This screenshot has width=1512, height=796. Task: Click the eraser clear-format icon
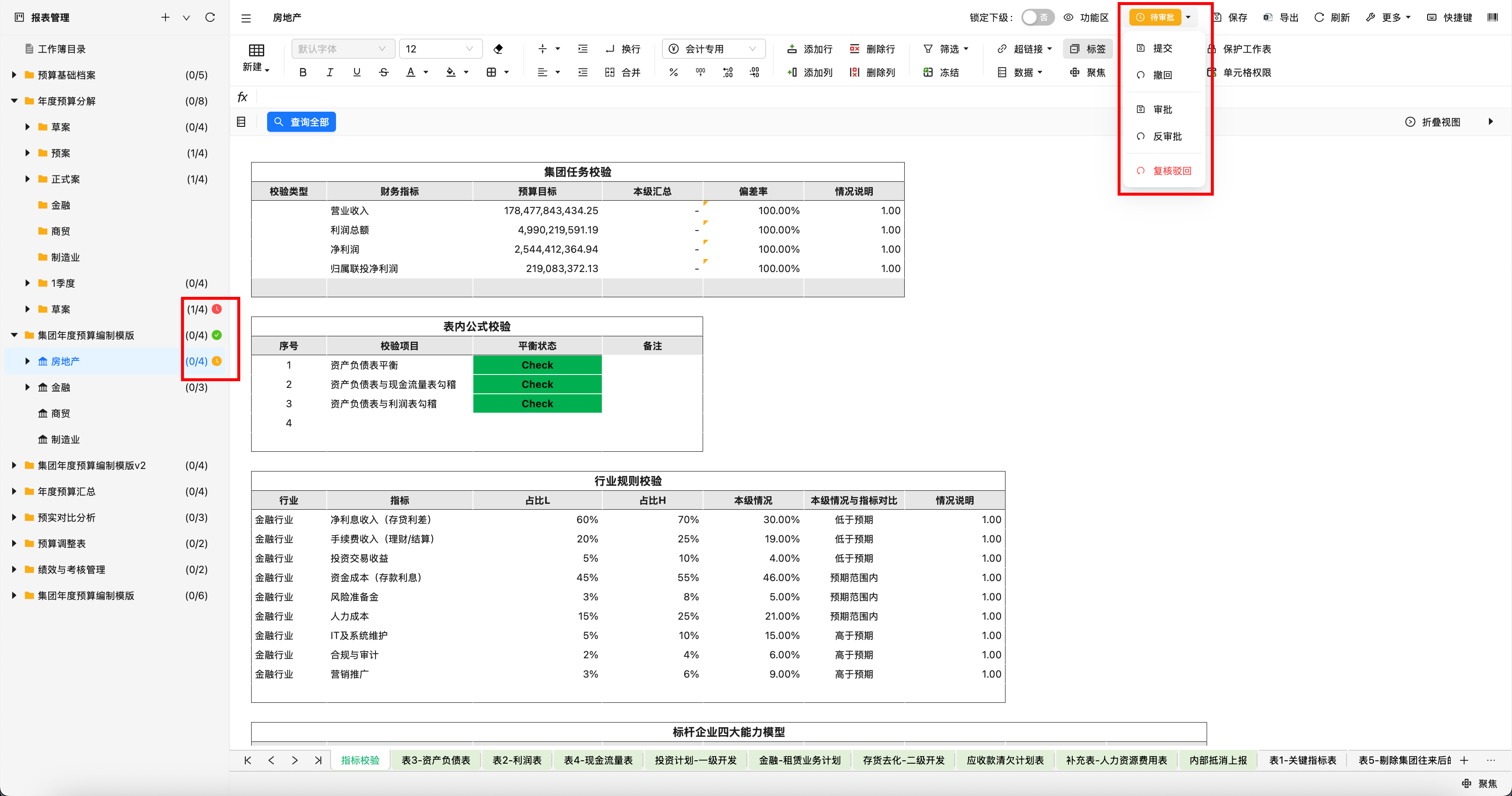498,49
